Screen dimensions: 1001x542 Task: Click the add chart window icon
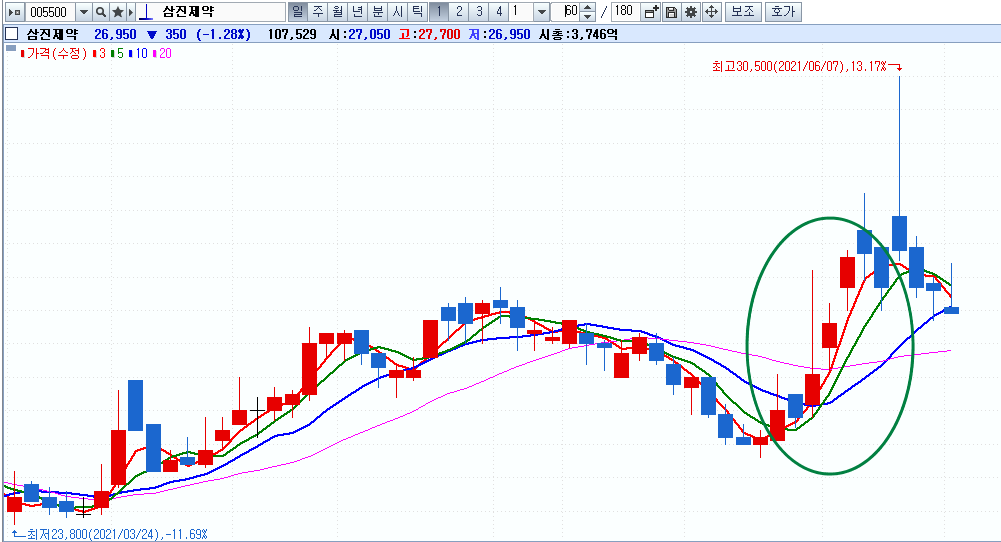651,11
